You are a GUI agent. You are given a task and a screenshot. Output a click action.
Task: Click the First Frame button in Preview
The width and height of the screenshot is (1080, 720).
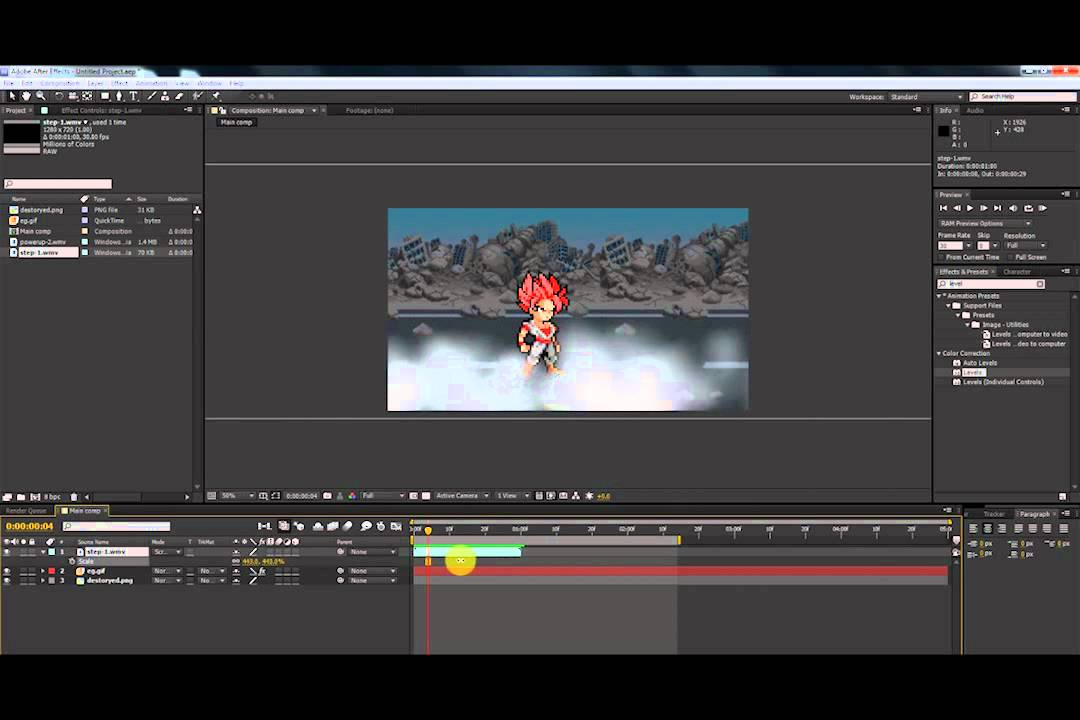point(944,208)
